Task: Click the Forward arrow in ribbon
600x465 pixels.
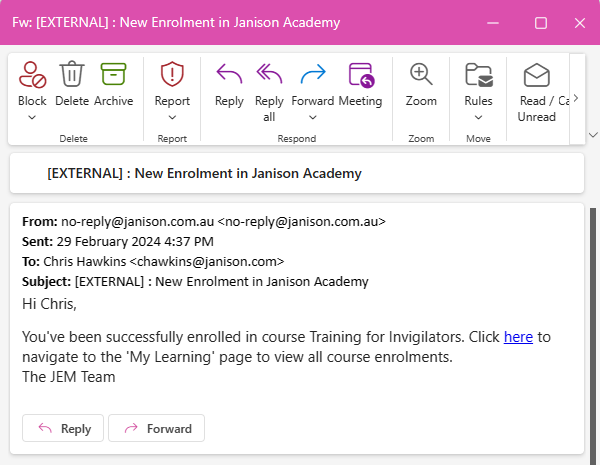Action: click(x=312, y=76)
